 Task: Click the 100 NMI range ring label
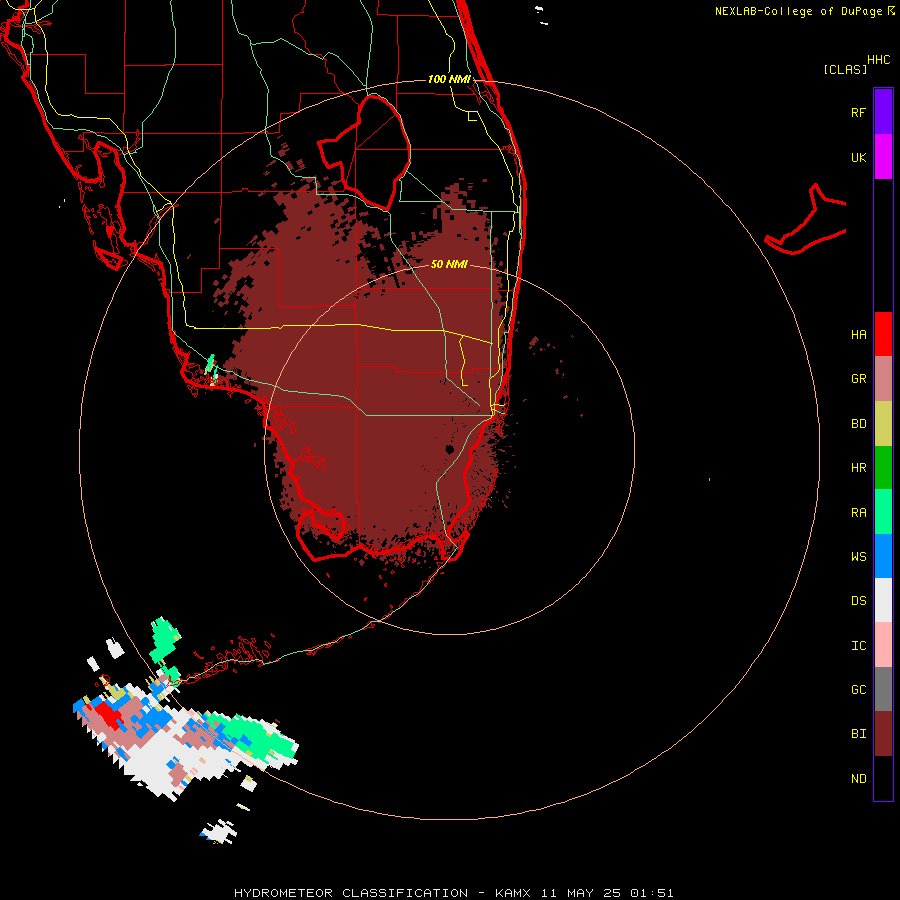point(449,79)
